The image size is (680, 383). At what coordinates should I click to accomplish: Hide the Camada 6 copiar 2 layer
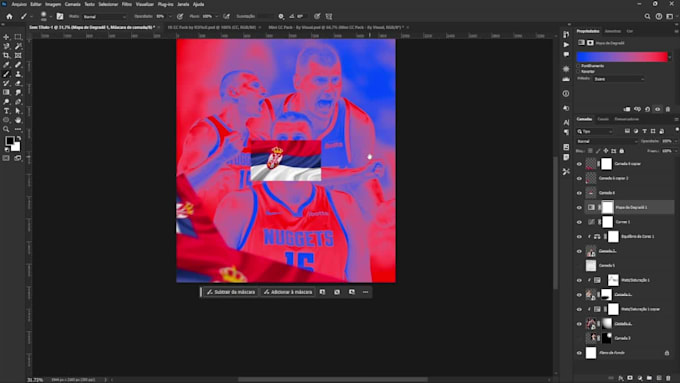coord(579,178)
